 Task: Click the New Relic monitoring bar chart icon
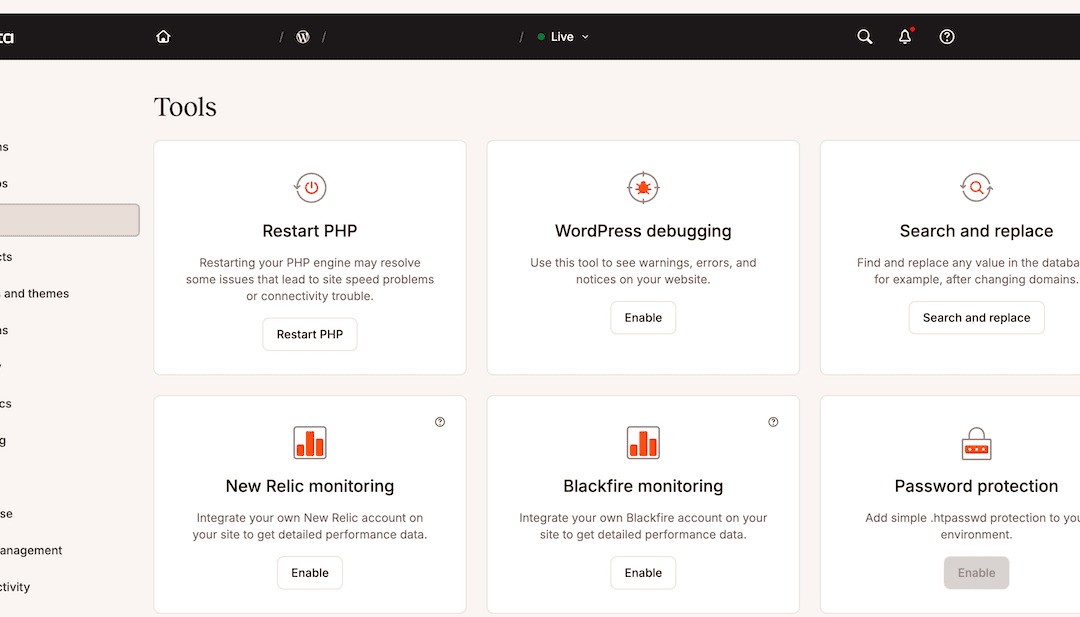coord(310,442)
